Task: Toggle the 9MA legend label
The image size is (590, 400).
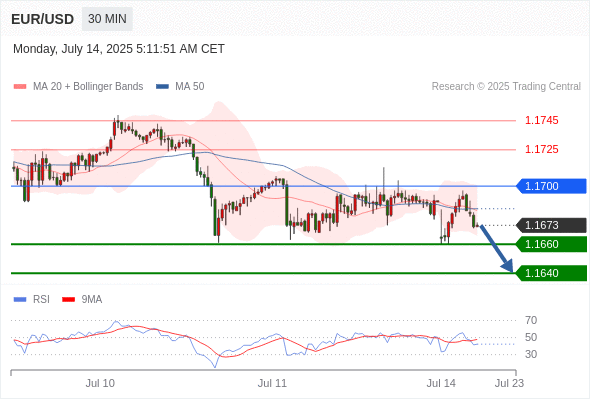Action: click(x=92, y=300)
